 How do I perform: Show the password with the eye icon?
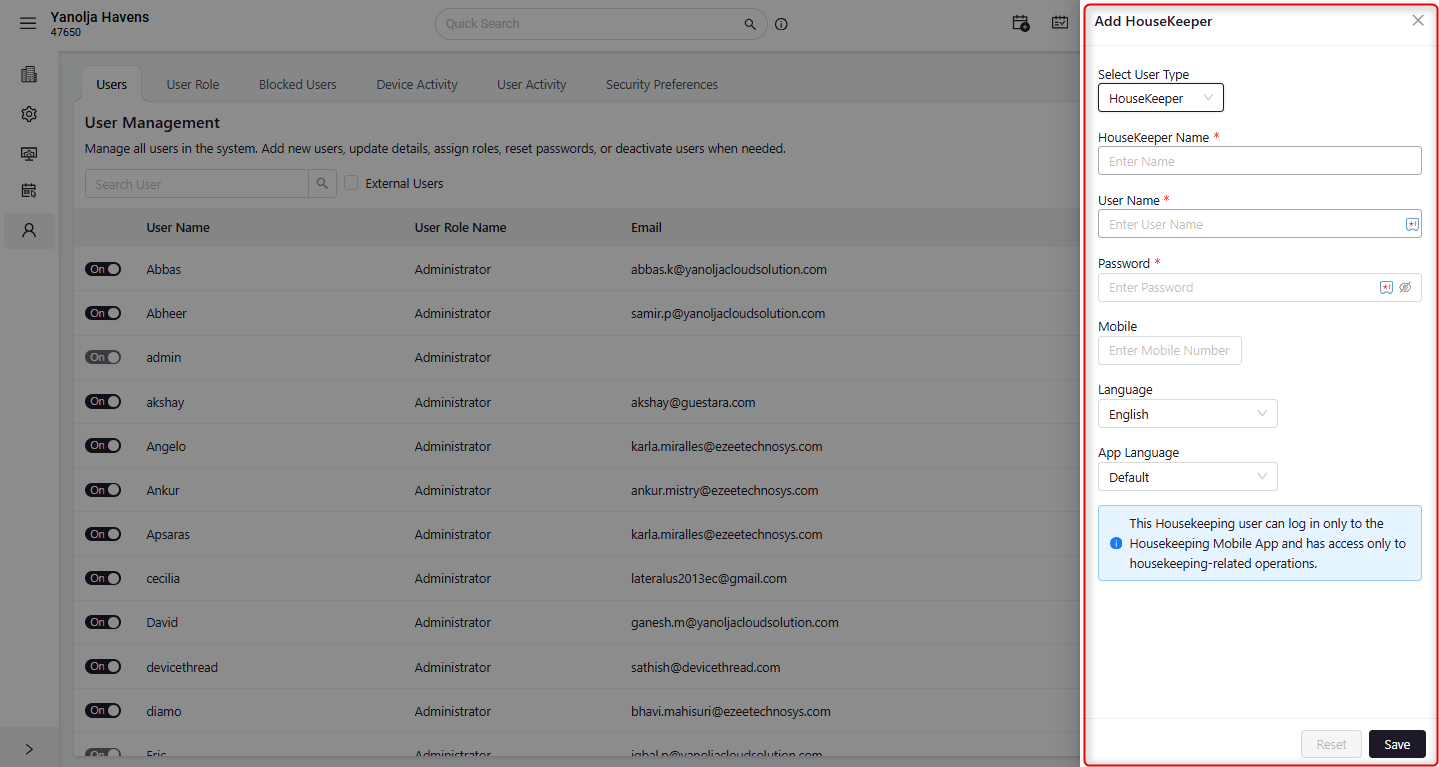1405,287
